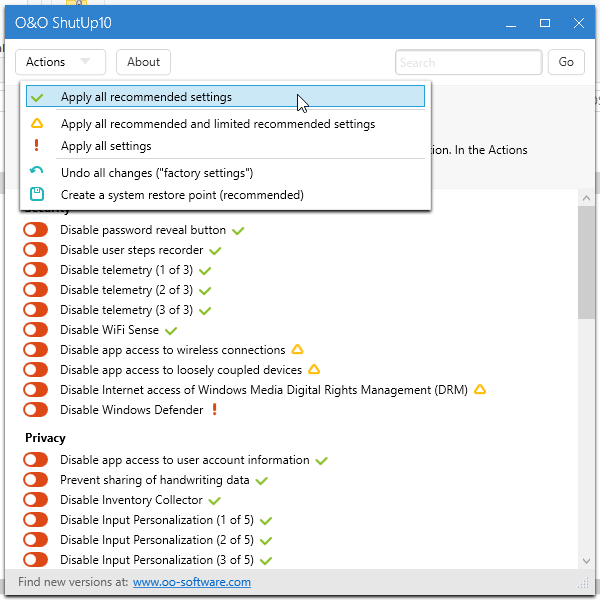This screenshot has width=600, height=600.
Task: Click green checkmark icon of Apply all recommended settings
Action: [x=37, y=97]
